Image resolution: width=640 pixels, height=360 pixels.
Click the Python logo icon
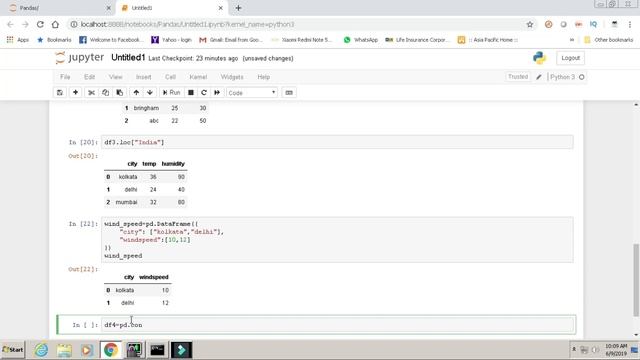pyautogui.click(x=539, y=58)
